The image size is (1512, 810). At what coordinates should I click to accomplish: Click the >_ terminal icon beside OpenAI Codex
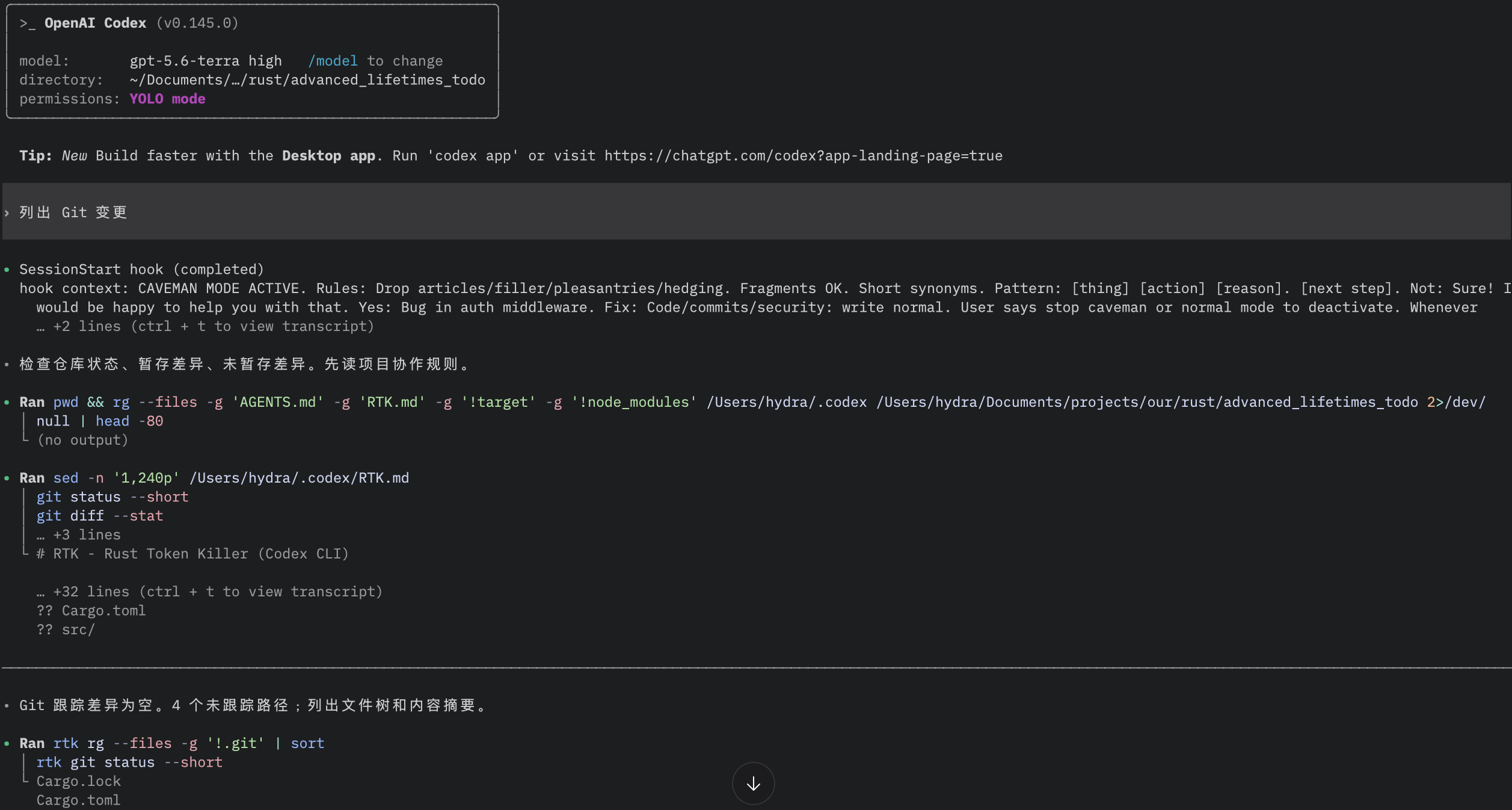pyautogui.click(x=28, y=23)
